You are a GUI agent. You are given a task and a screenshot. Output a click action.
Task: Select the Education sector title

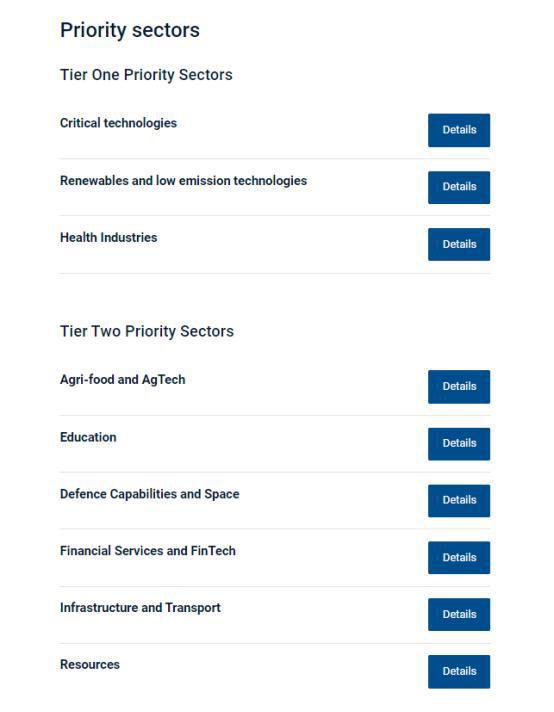click(88, 437)
